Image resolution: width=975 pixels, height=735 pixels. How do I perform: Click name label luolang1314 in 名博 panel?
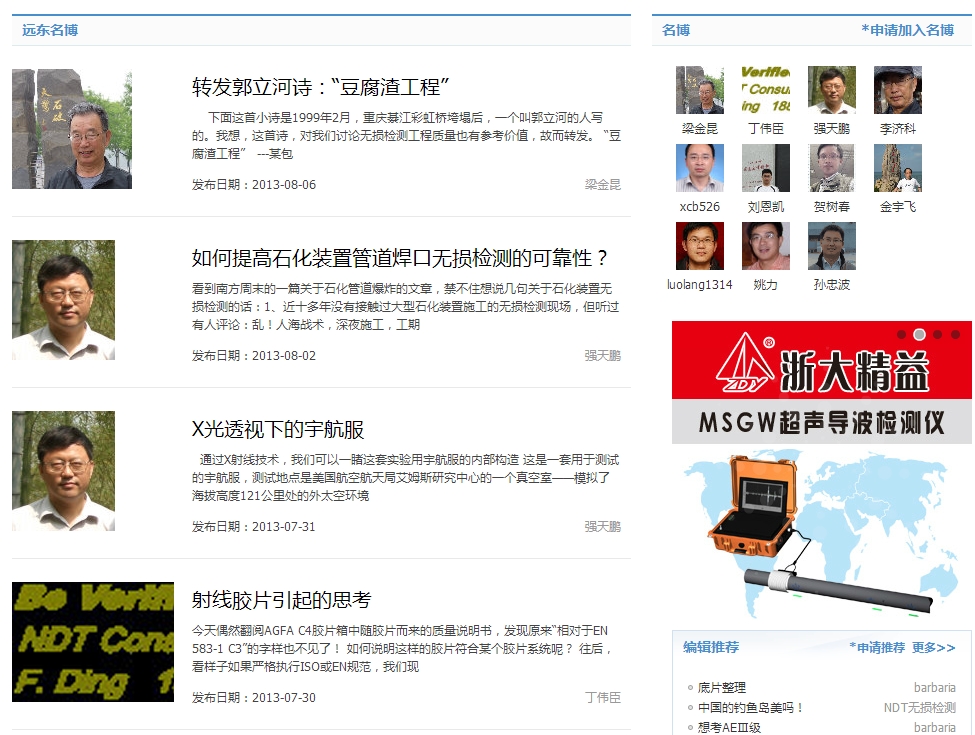tap(700, 285)
